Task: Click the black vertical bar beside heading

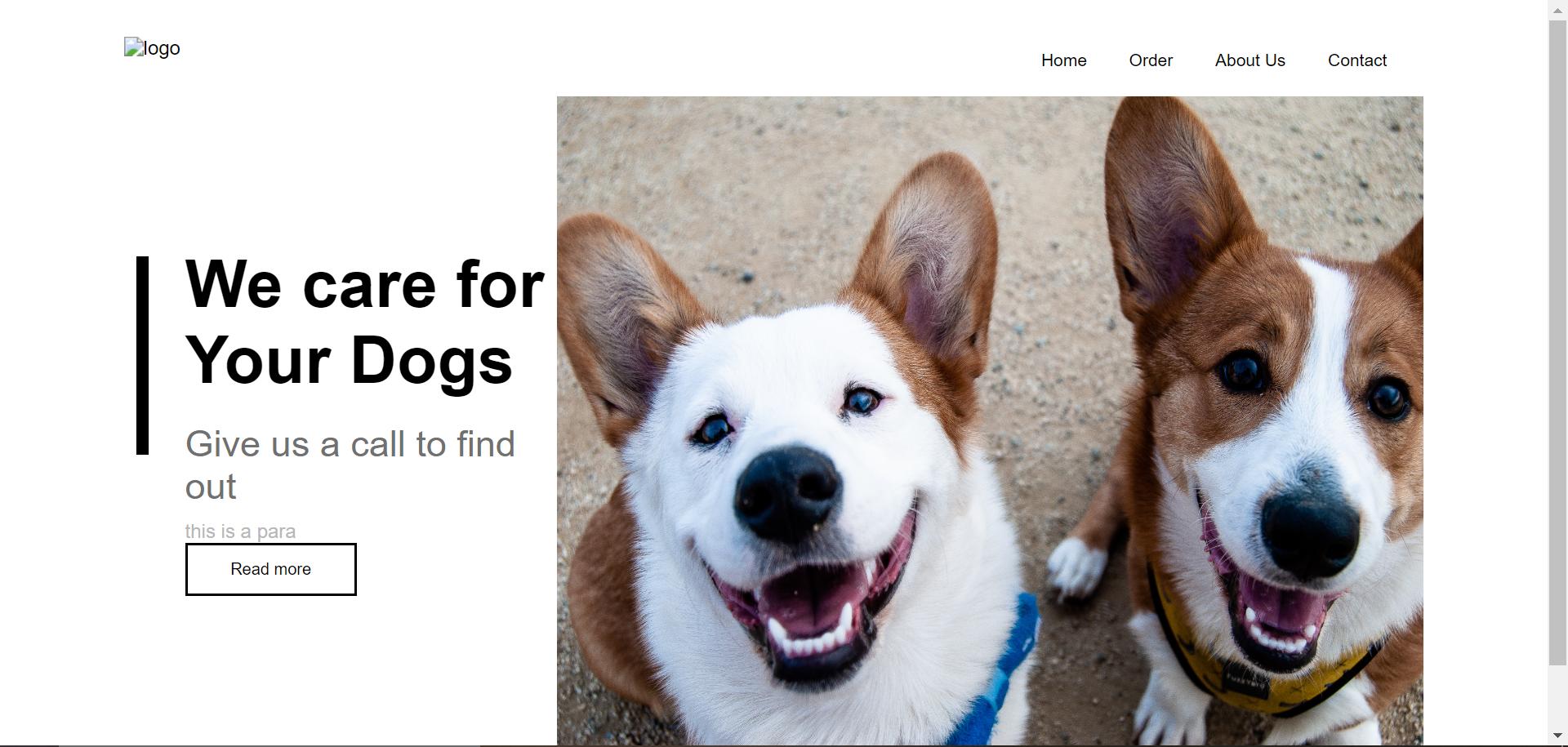Action: click(x=142, y=355)
